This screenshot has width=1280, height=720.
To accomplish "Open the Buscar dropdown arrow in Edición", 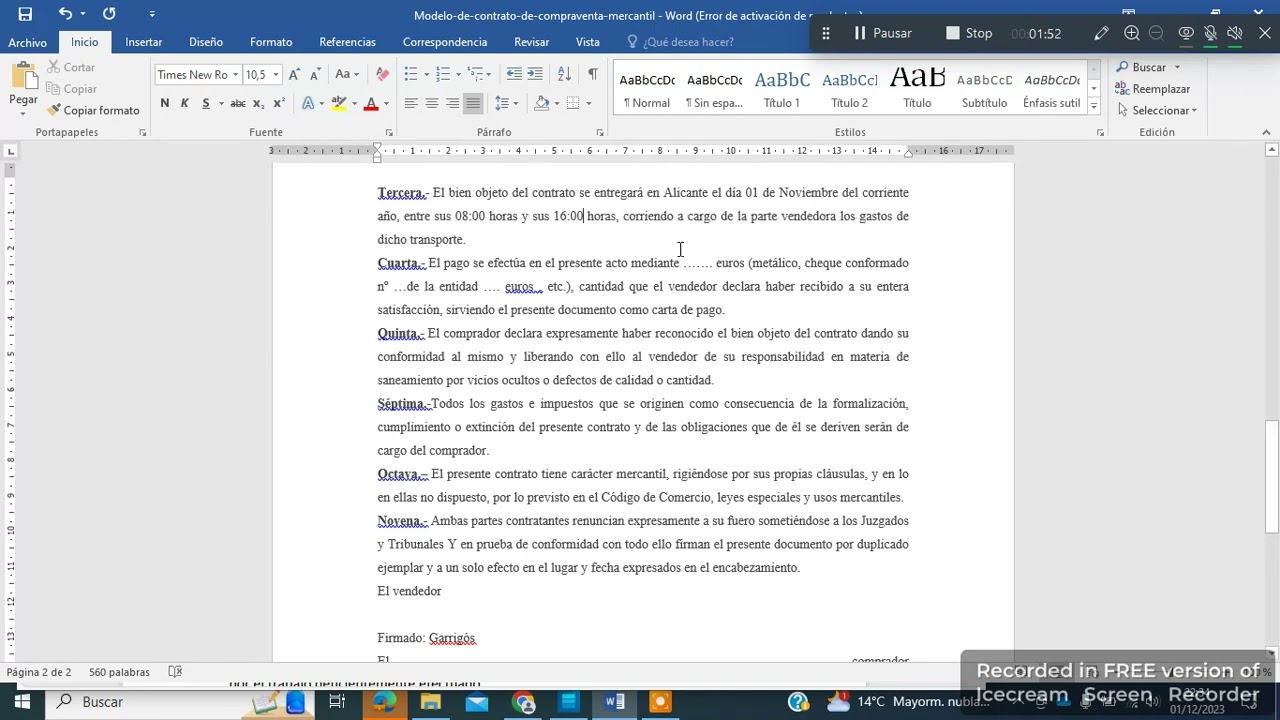I will [x=1177, y=67].
